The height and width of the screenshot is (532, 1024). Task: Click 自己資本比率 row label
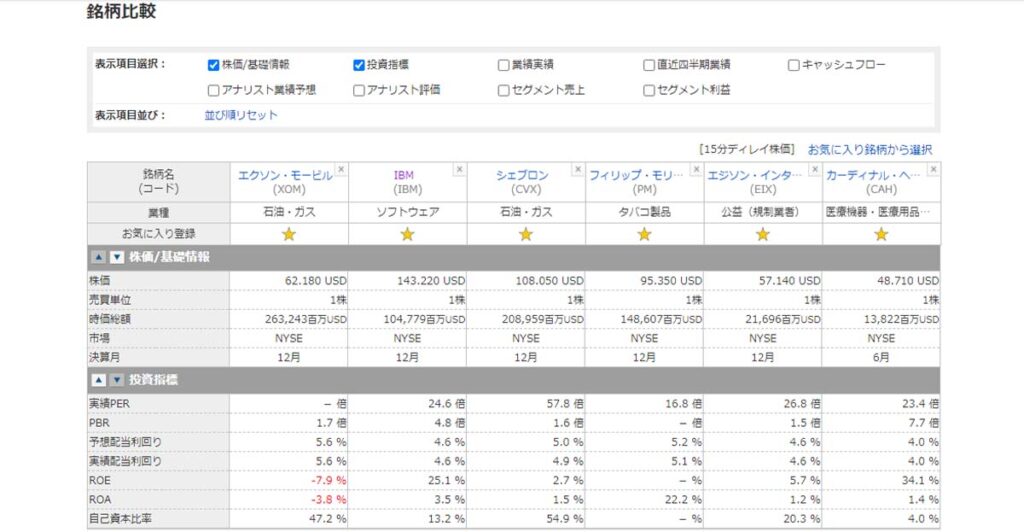coord(120,519)
